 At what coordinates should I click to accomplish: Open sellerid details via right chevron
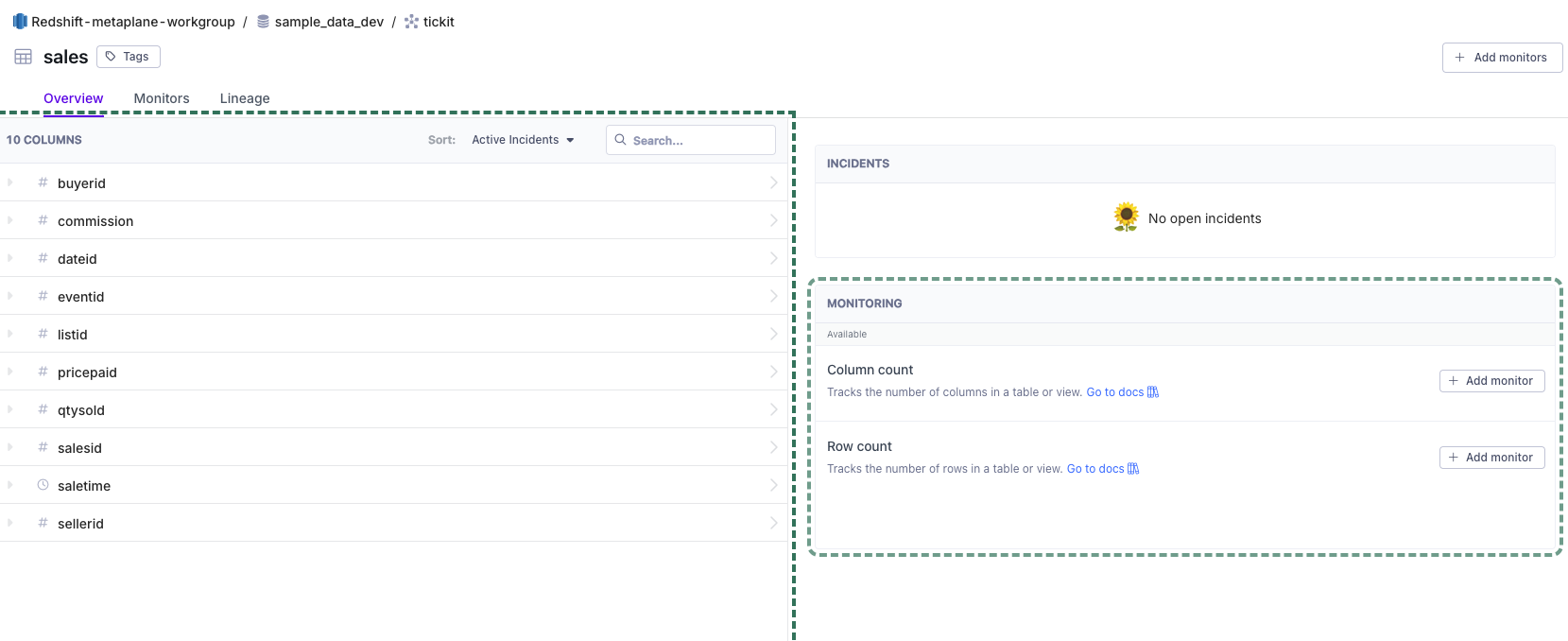point(774,523)
